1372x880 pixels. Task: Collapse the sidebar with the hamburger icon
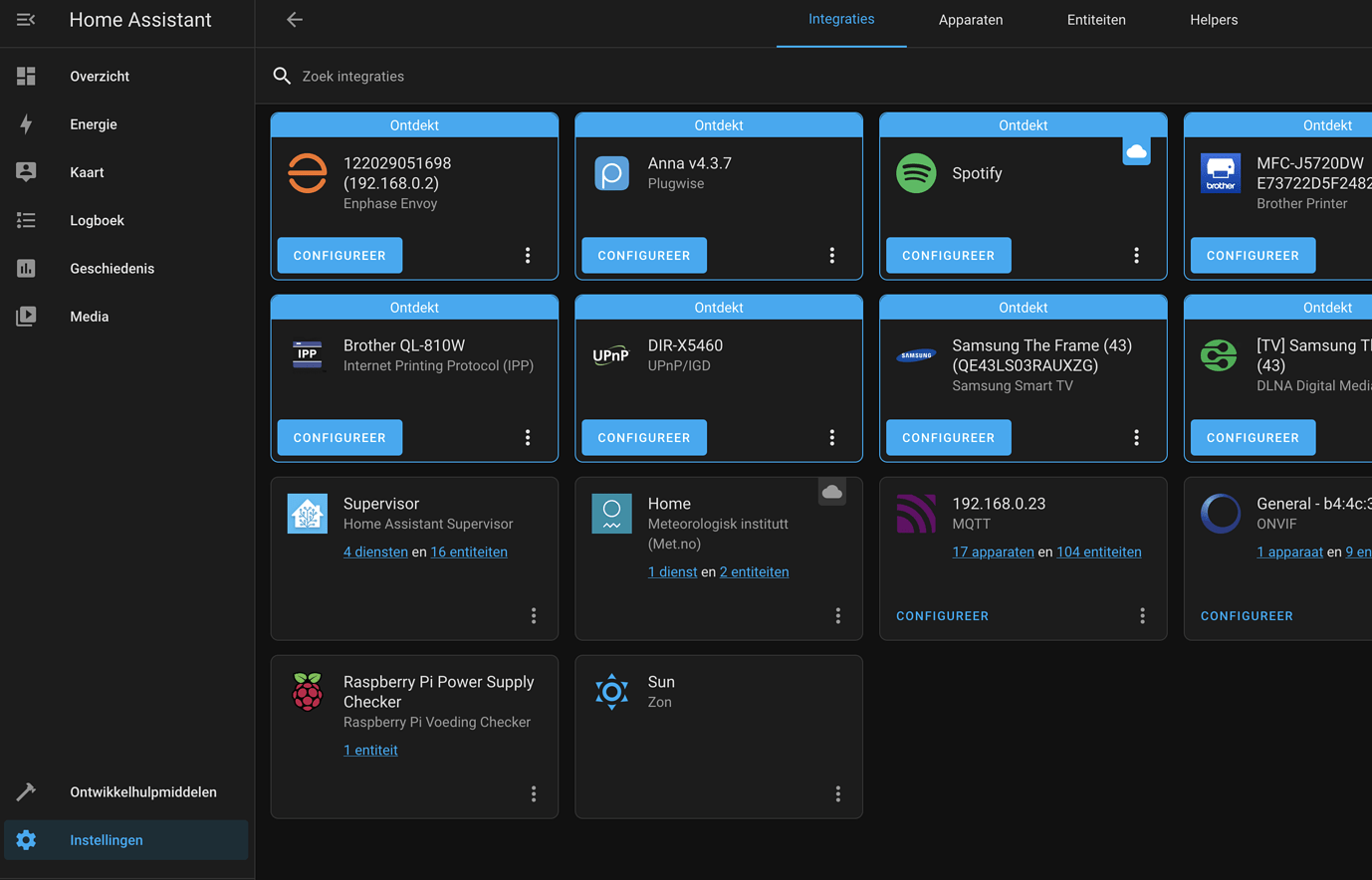point(26,20)
